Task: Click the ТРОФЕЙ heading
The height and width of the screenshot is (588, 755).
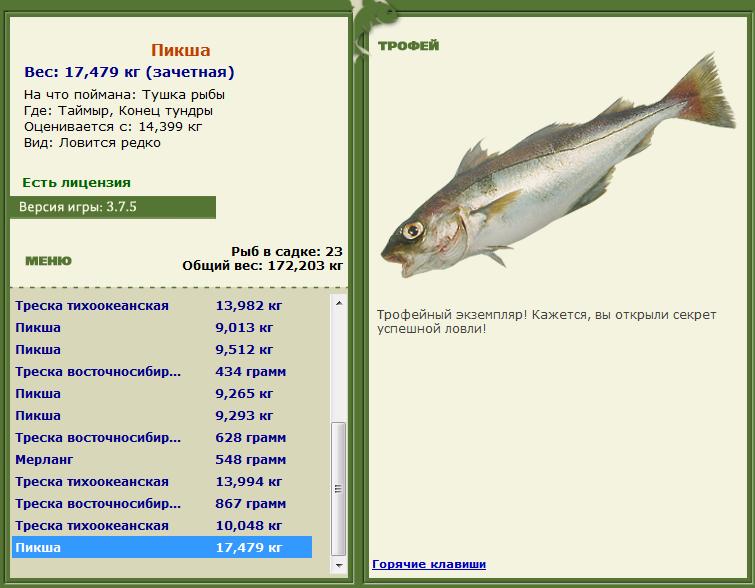Action: click(408, 46)
